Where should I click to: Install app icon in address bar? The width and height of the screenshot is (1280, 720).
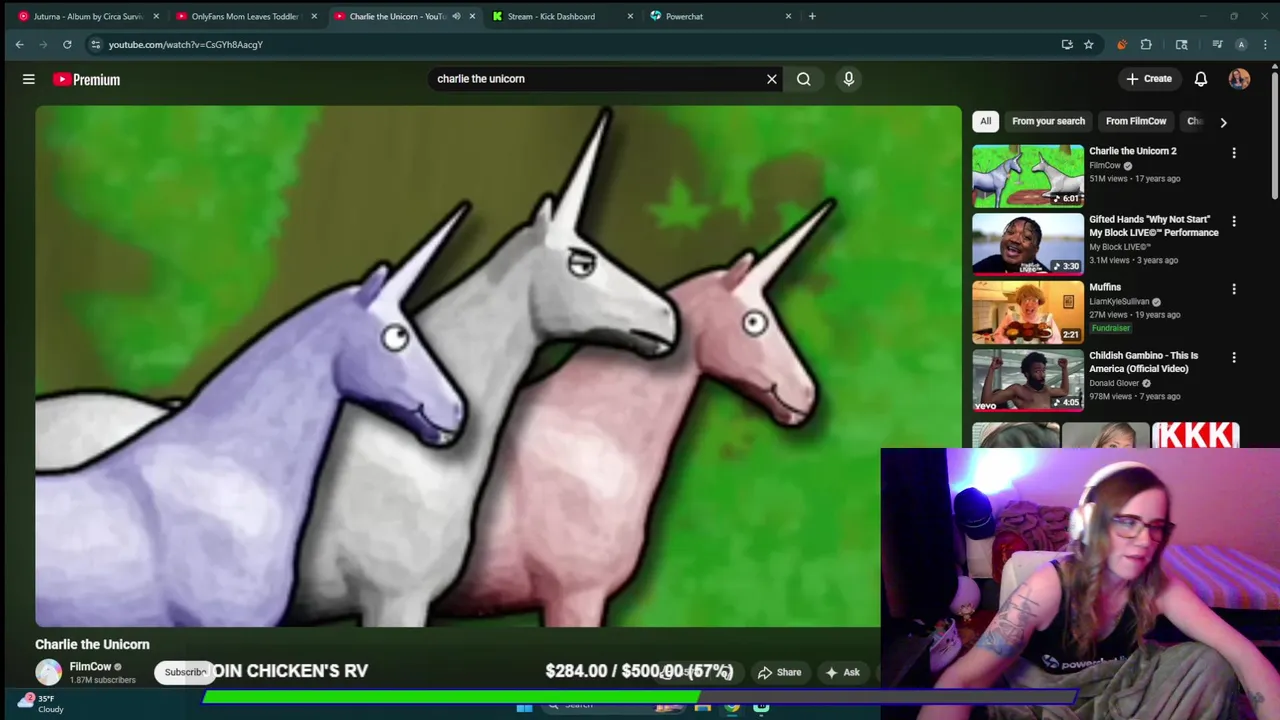1067,44
